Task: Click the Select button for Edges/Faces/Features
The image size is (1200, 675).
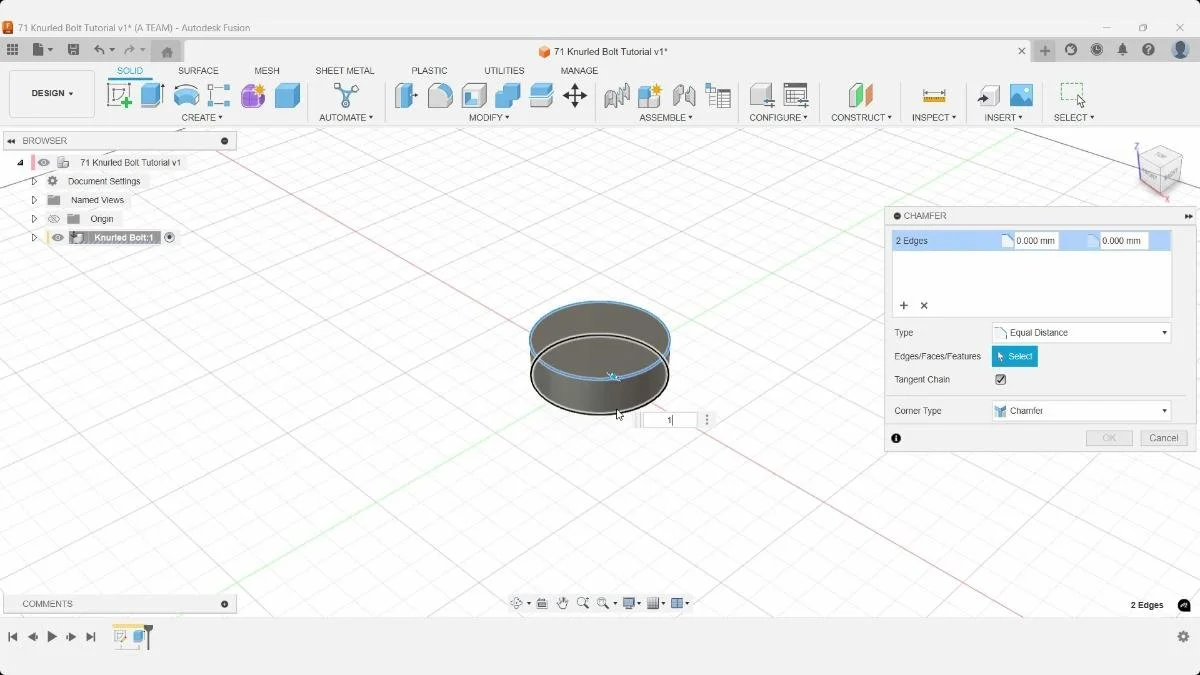Action: (x=1015, y=357)
